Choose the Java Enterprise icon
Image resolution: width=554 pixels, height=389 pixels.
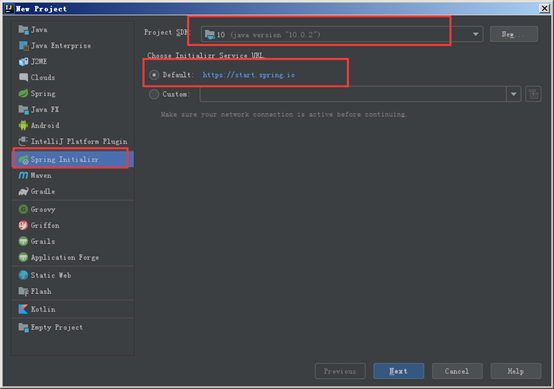(23, 46)
